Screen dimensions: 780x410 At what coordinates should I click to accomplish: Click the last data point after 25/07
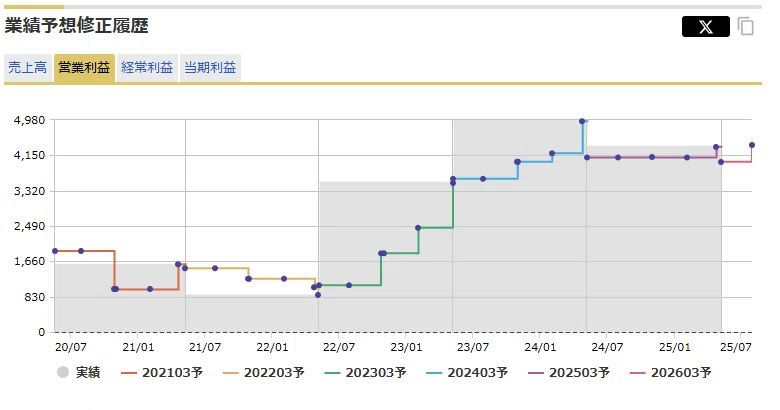click(752, 145)
